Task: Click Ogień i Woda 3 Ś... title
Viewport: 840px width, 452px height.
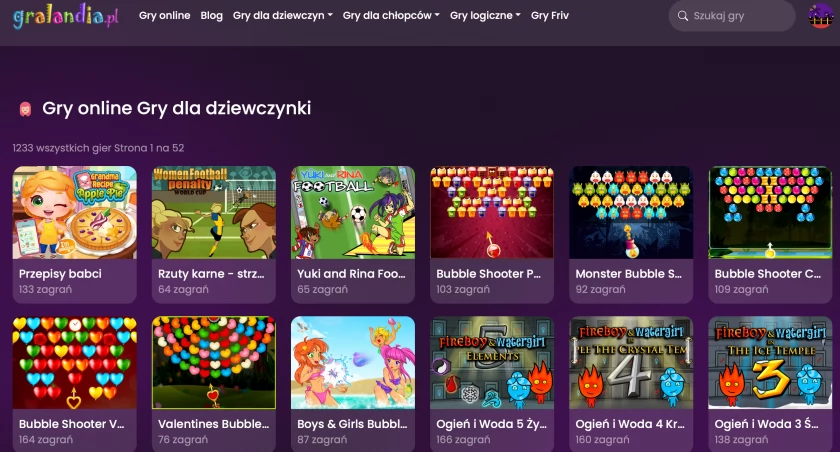Action: click(767, 424)
